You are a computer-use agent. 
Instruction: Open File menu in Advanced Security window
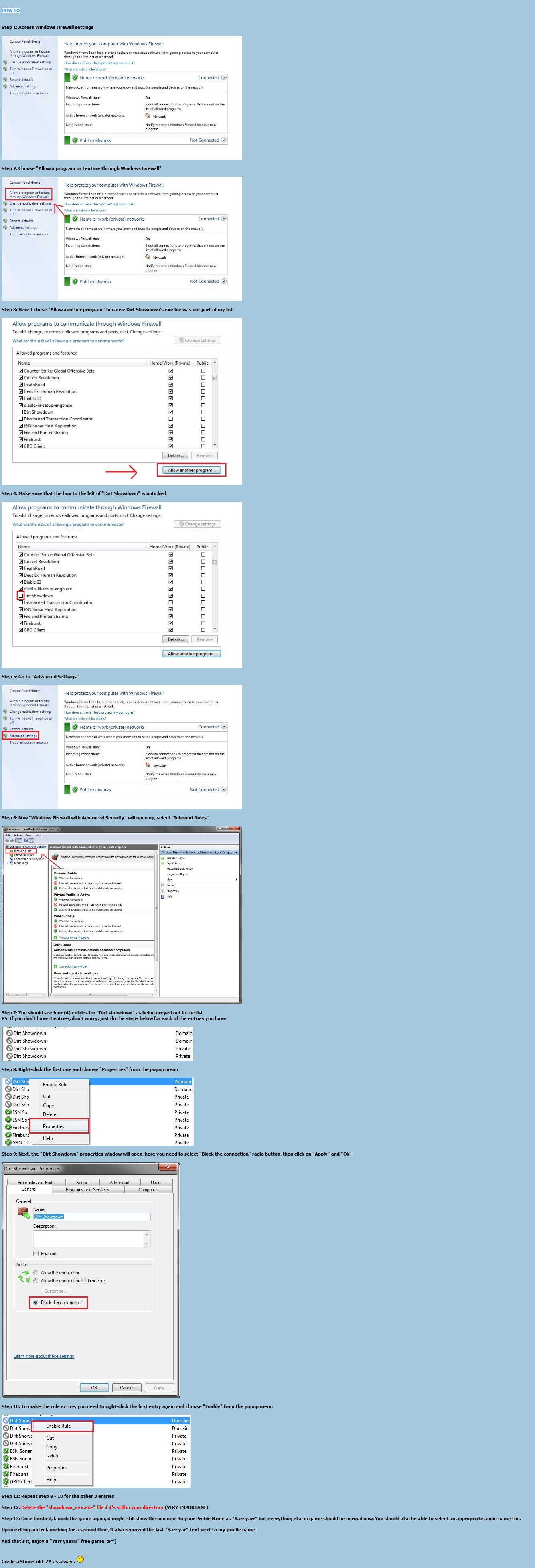[8, 835]
